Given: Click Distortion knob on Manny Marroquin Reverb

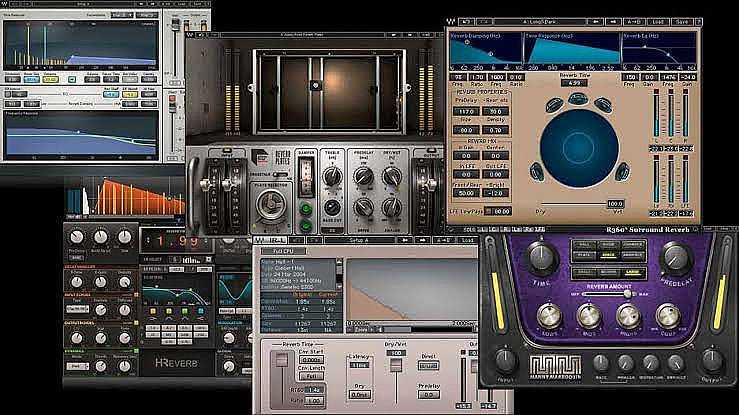Looking at the screenshot, I should 651,363.
